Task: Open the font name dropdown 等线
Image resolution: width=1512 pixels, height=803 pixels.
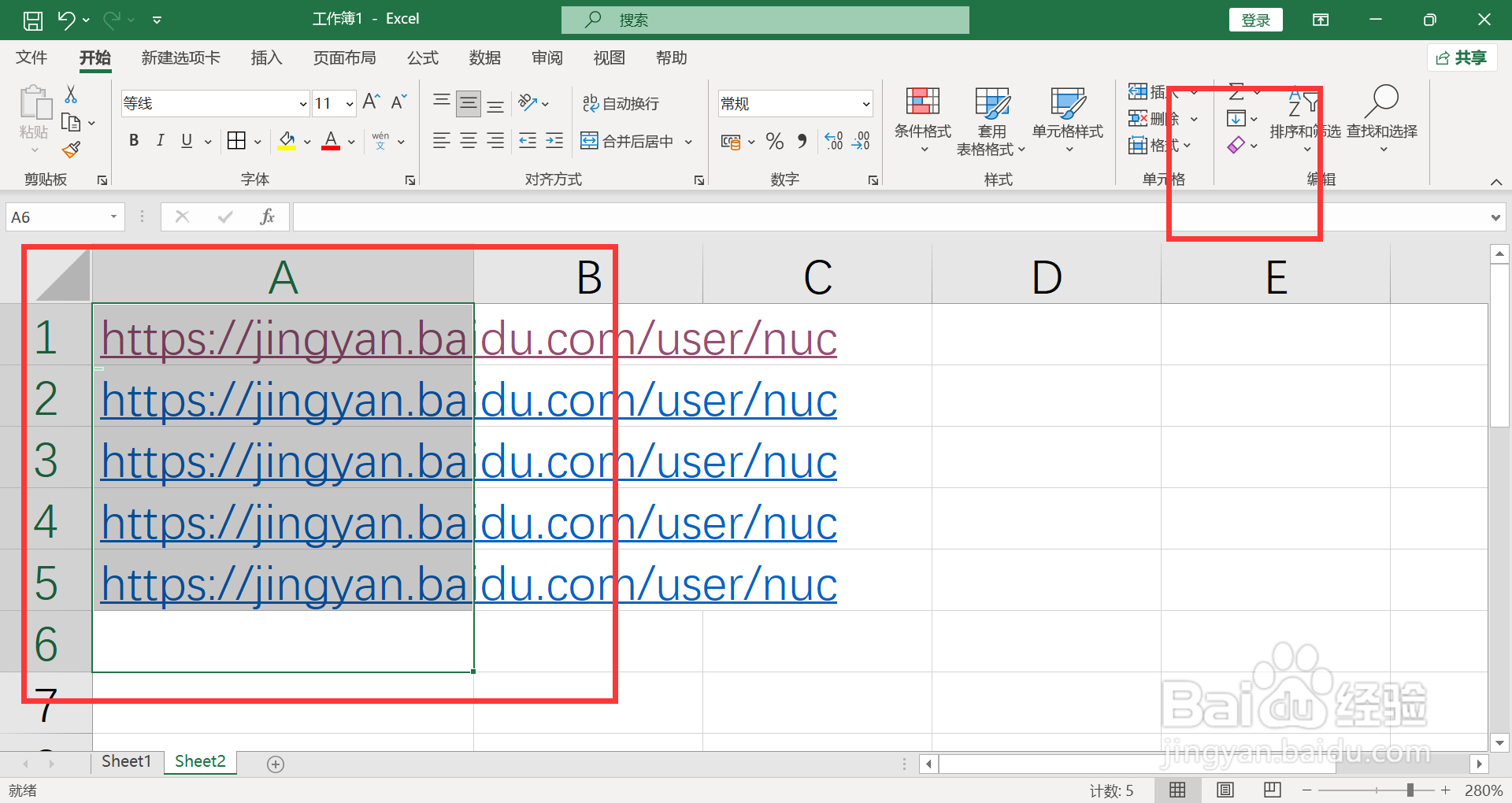Action: [x=302, y=104]
